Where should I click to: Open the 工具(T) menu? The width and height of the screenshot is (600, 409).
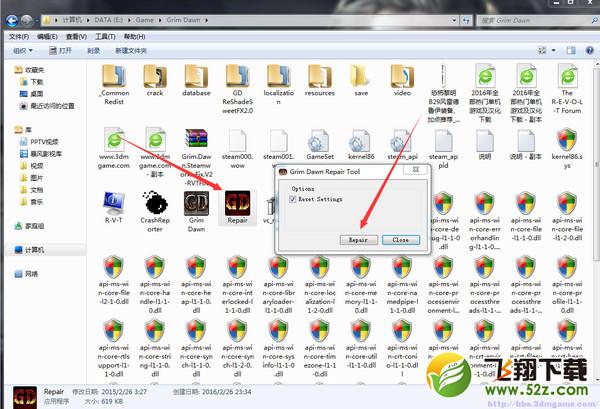[x=105, y=37]
